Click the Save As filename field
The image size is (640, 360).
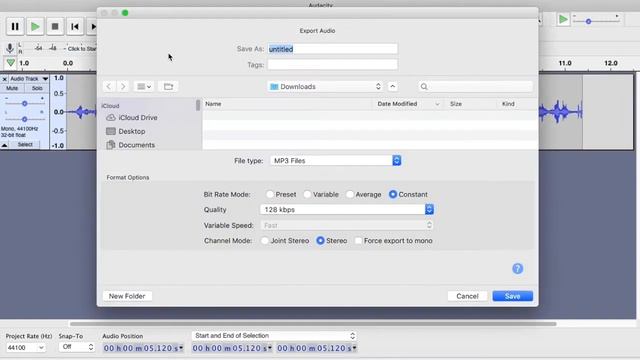tap(332, 49)
